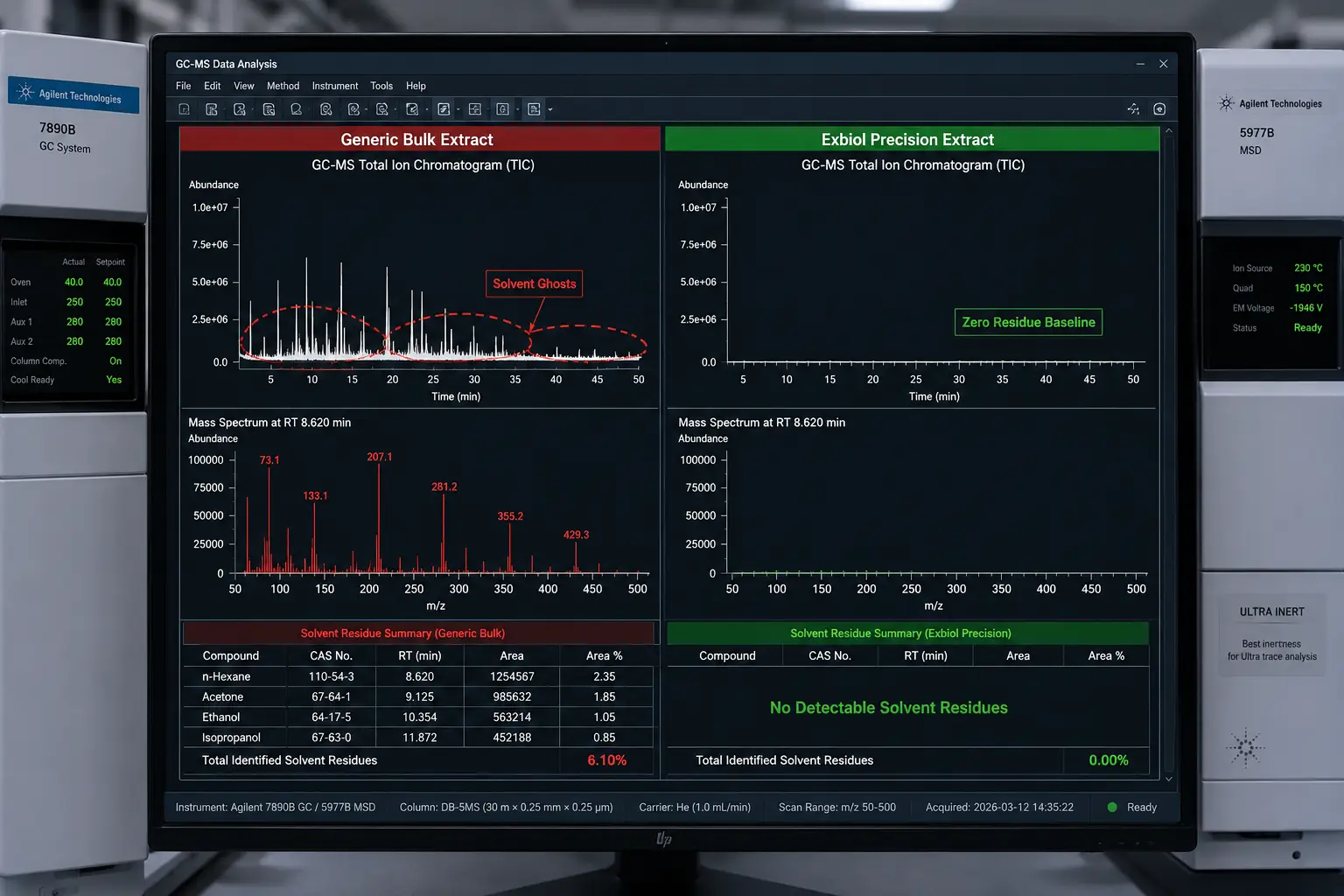Select the Exbiol Precision Extract panel header
The image size is (1344, 896).
(912, 139)
